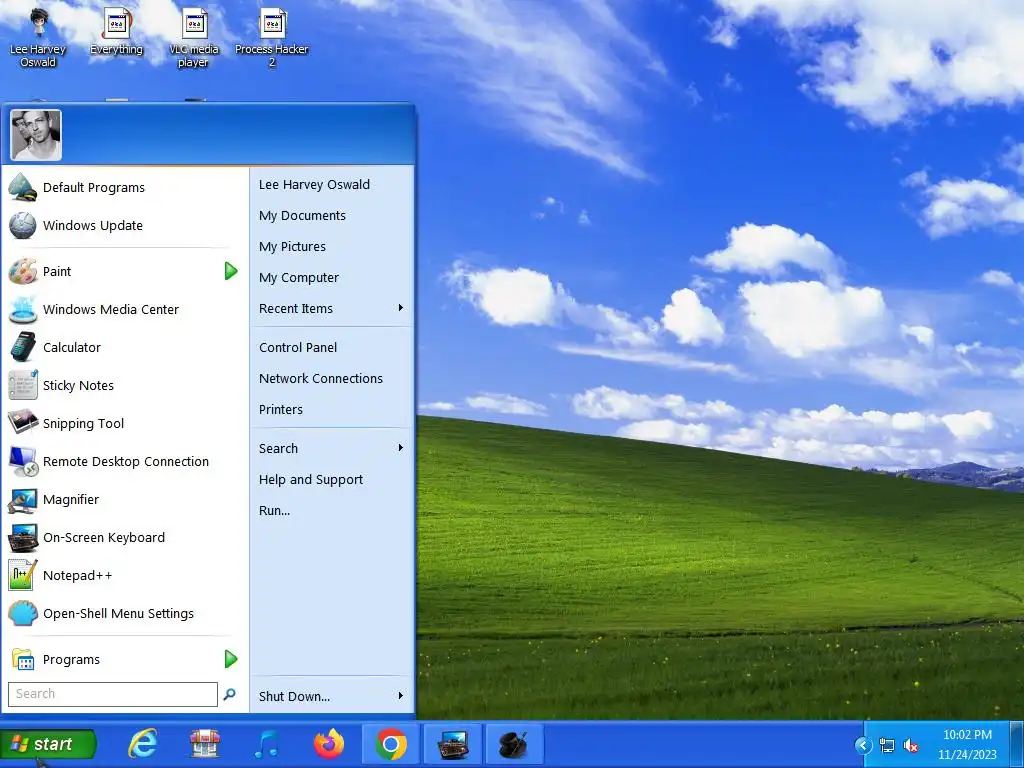Click the magnifying glass search icon
The image size is (1024, 768).
[229, 694]
